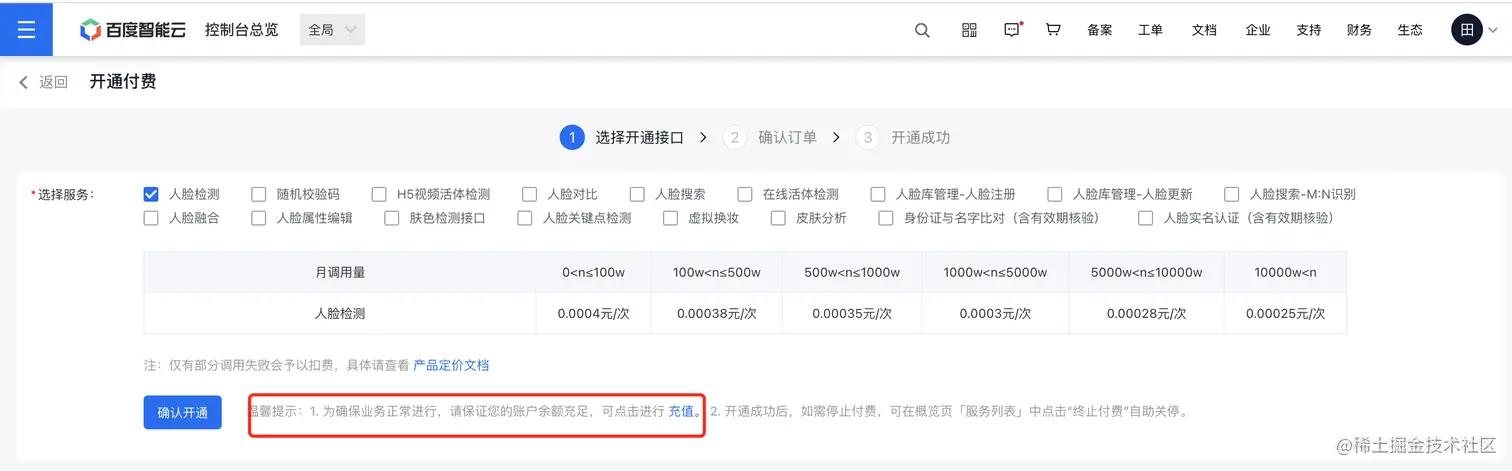
Task: Click the 0.00025元/次 price cell
Action: (x=1285, y=313)
